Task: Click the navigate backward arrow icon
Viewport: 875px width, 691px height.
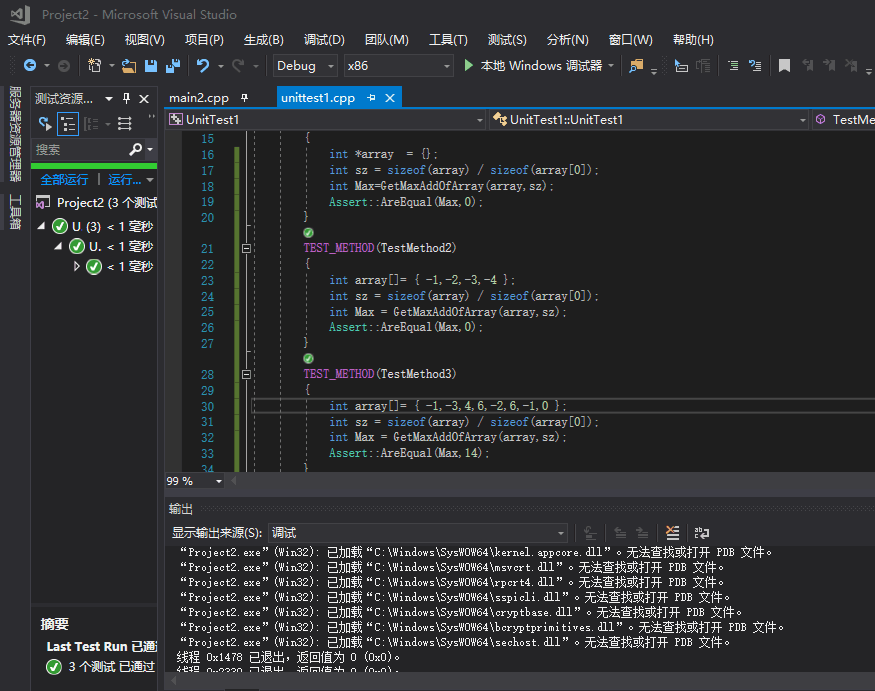Action: pos(30,66)
